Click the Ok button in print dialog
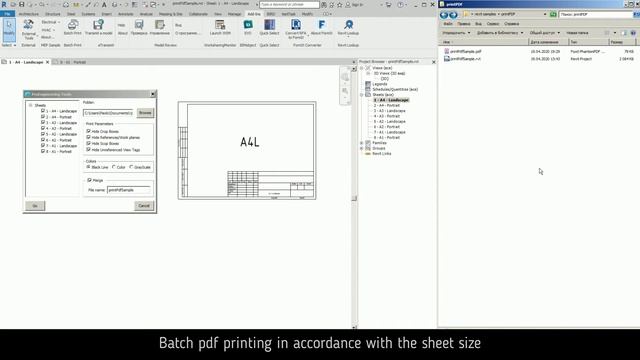This screenshot has width=640, height=360. 35,206
